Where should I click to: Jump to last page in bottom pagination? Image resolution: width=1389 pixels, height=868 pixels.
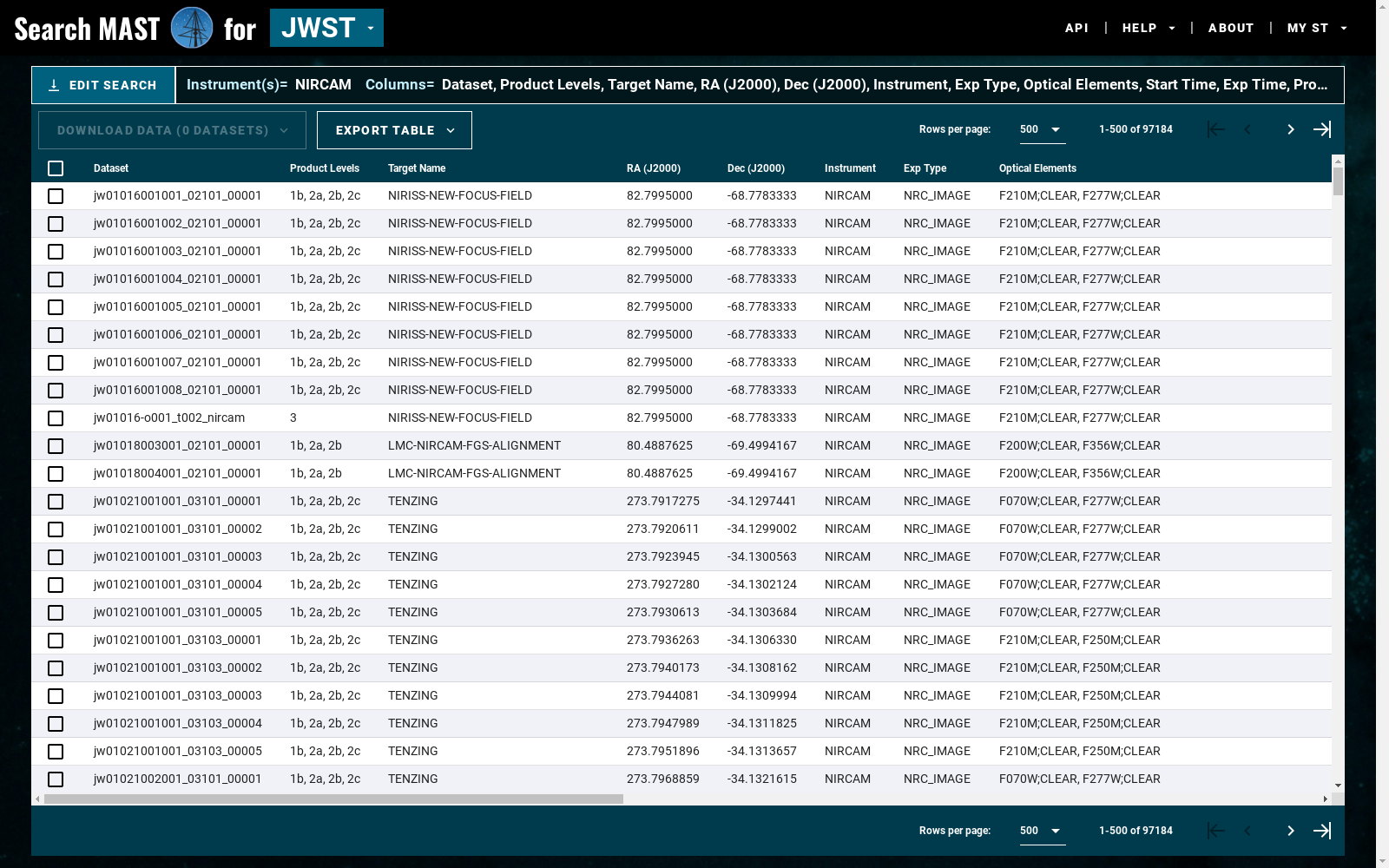1322,831
